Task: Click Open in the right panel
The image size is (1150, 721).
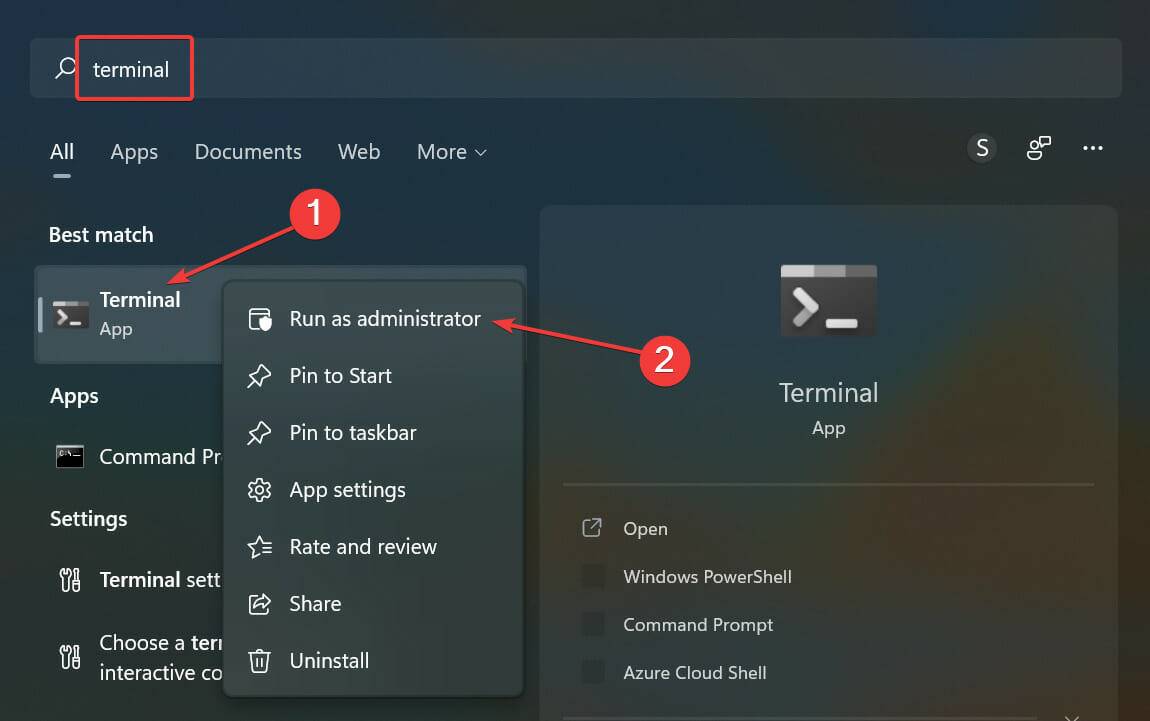Action: coord(645,528)
